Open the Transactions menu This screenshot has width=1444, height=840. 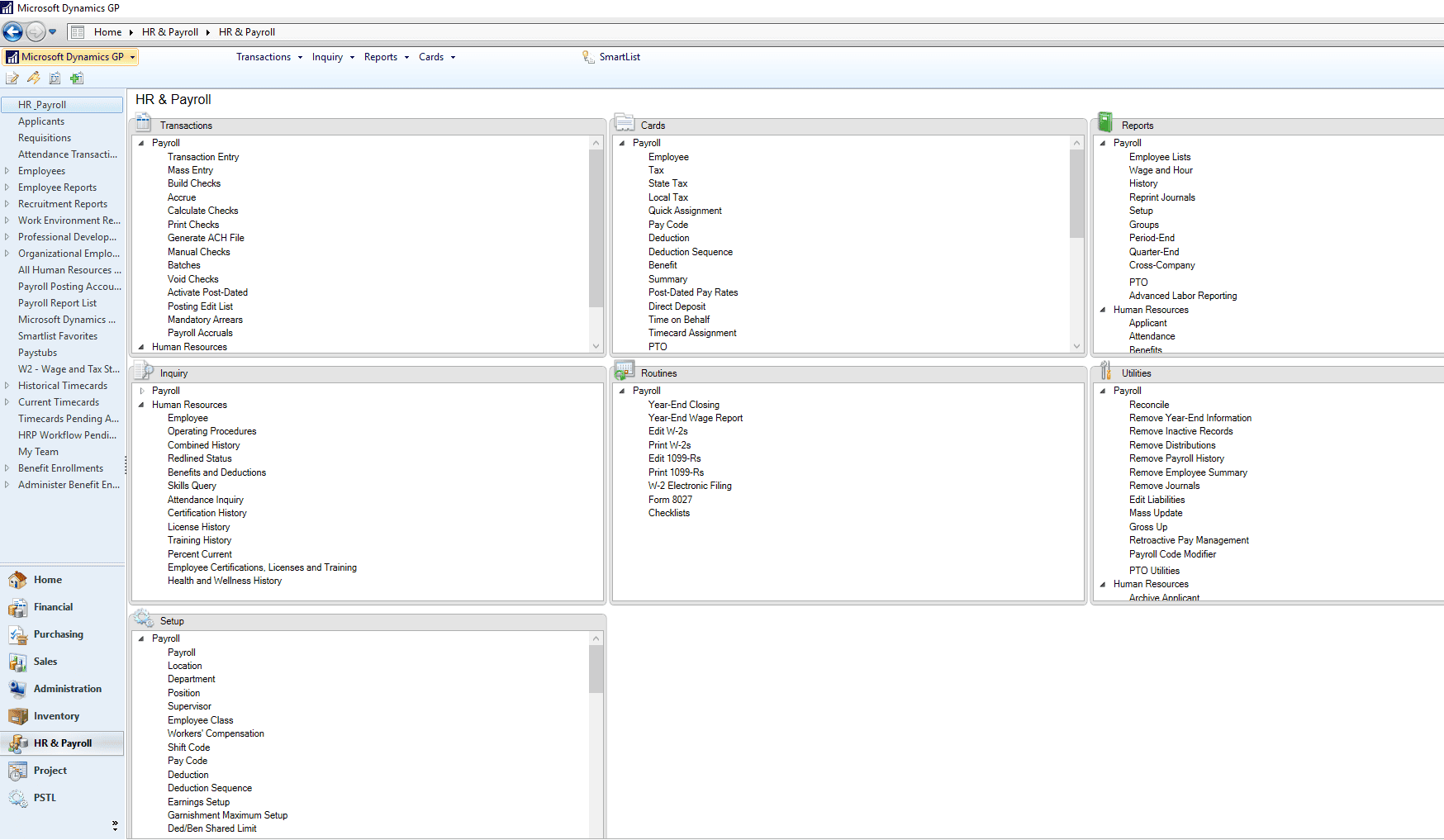click(x=269, y=57)
